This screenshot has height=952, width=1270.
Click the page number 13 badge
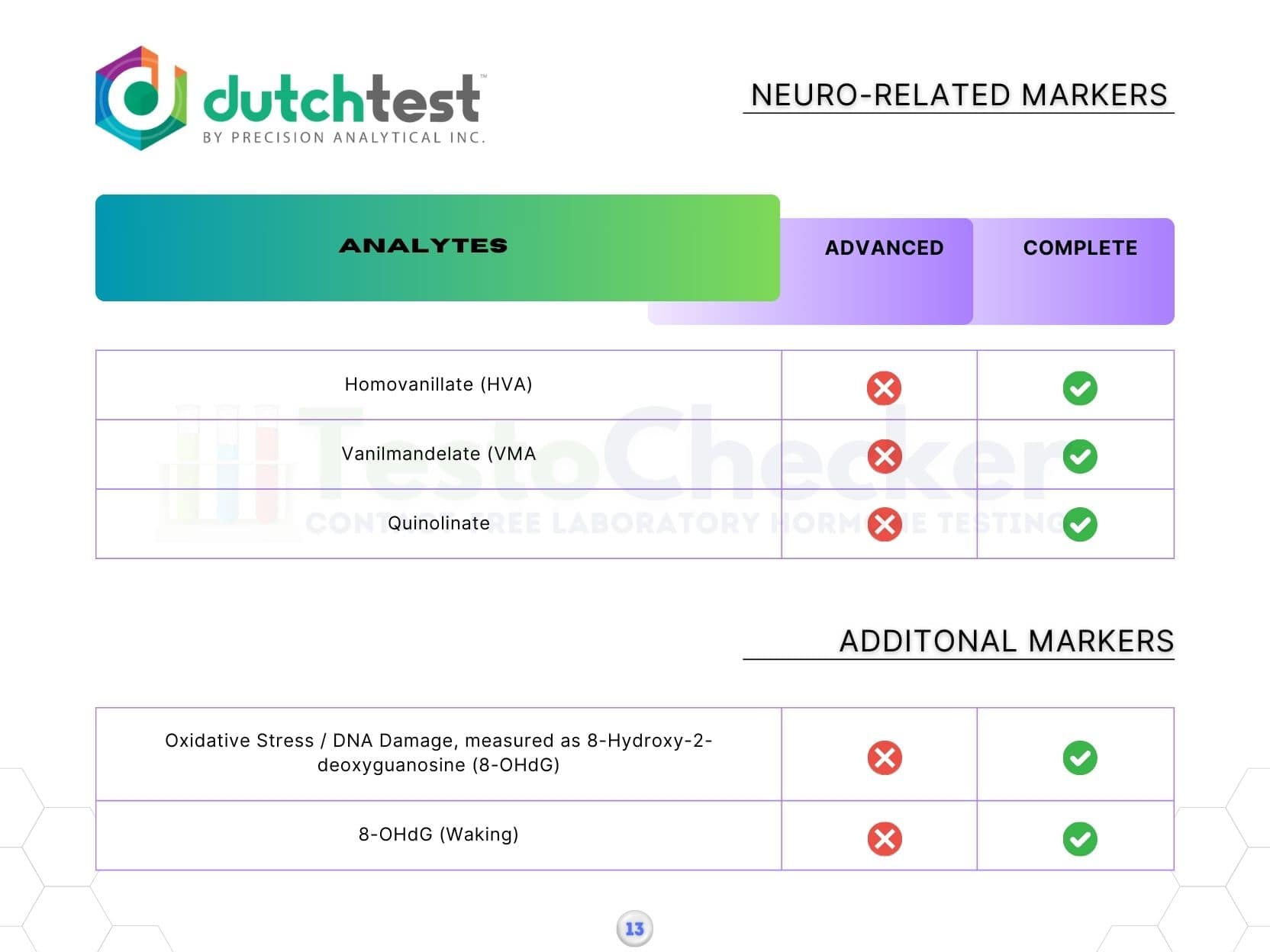[634, 928]
